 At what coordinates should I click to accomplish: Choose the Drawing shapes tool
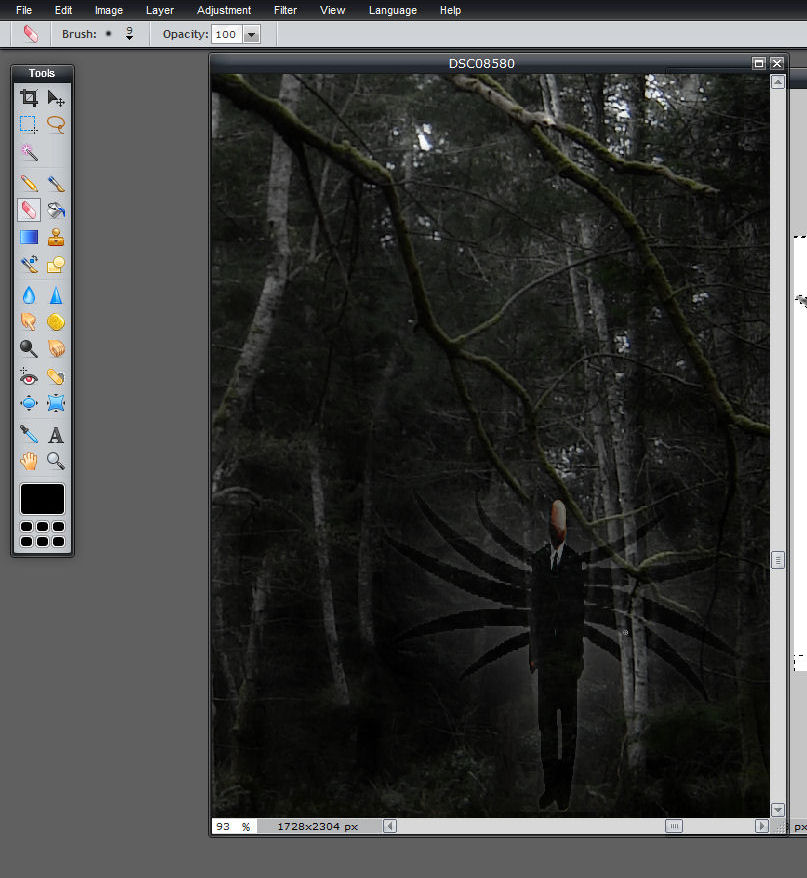pos(55,264)
